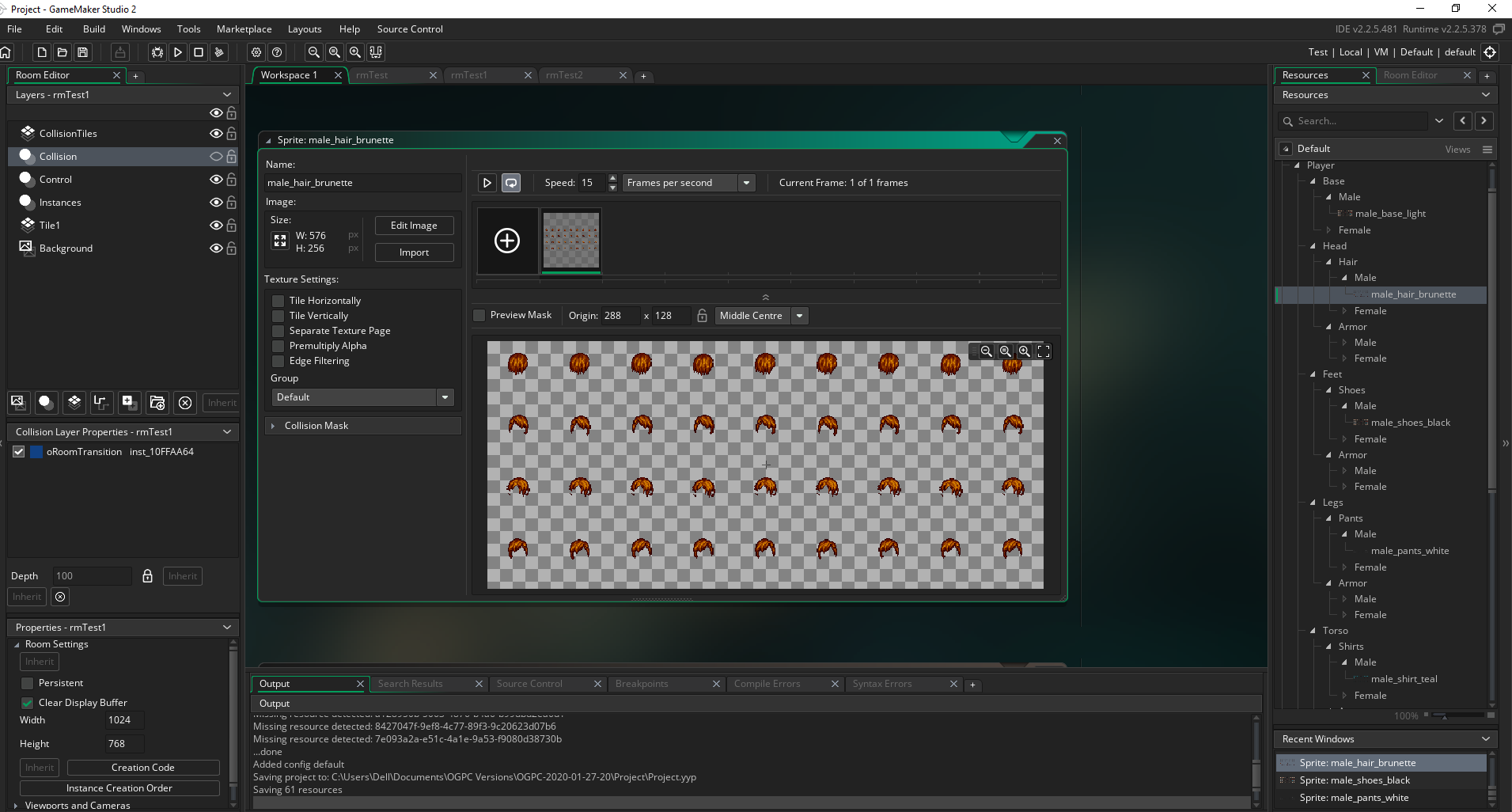Fit sprite preview to window
This screenshot has height=812, width=1512.
point(1044,351)
